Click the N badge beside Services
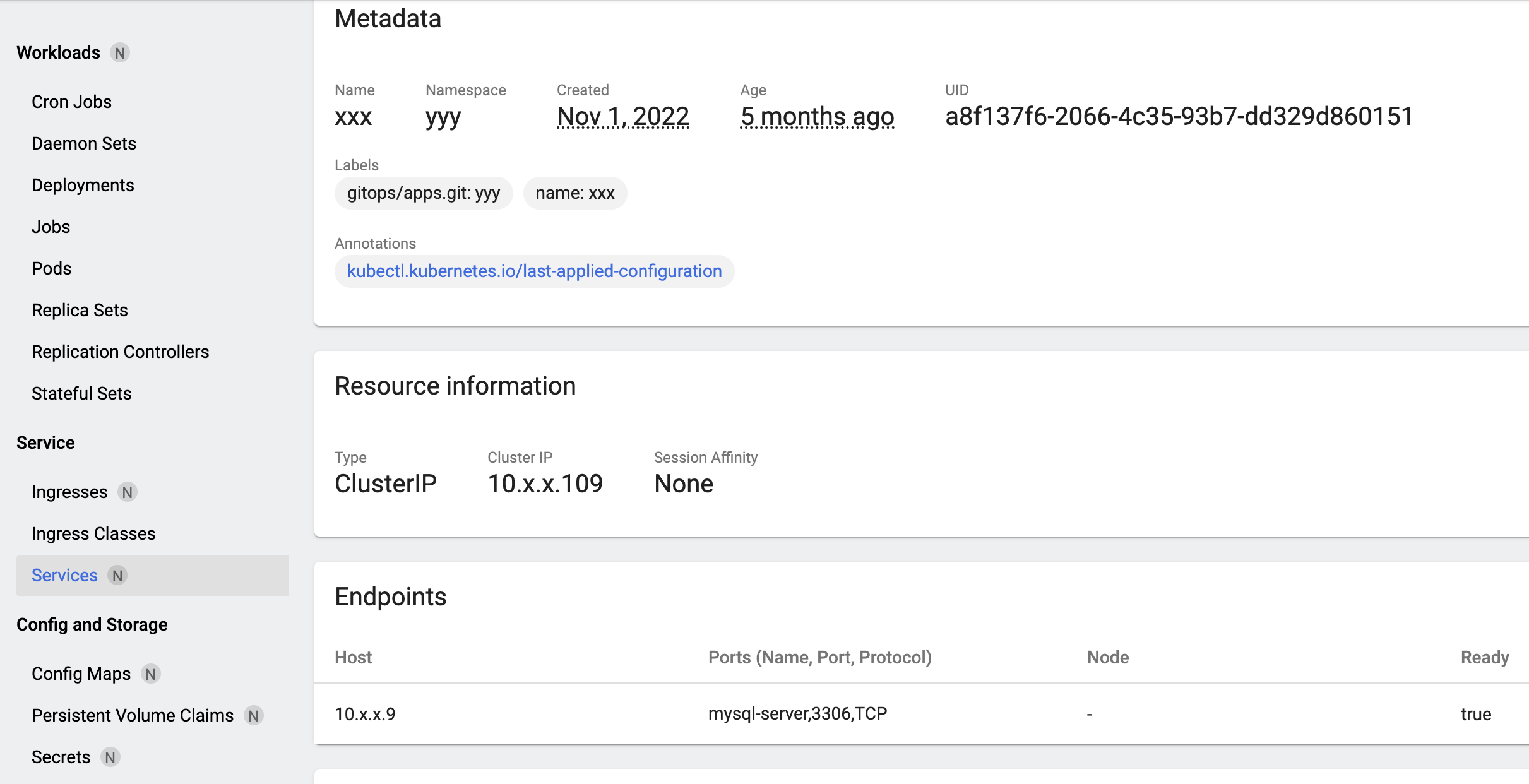The image size is (1529, 784). pos(117,576)
